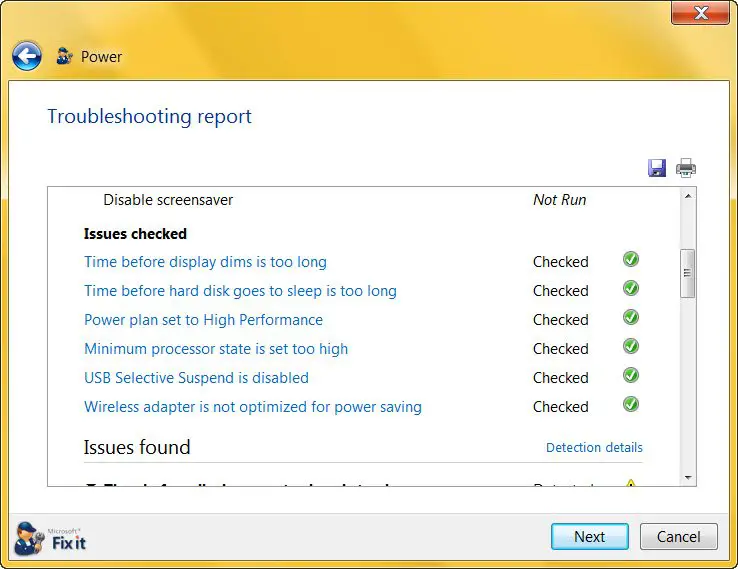
Task: Click the 'Troubleshooting report' title
Action: pos(150,117)
